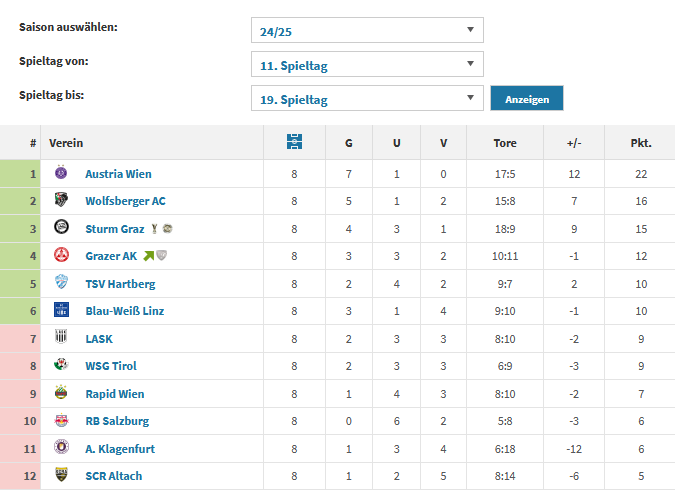Open the season dropdown showing 24/25
Screen dimensions: 675x490
[367, 31]
